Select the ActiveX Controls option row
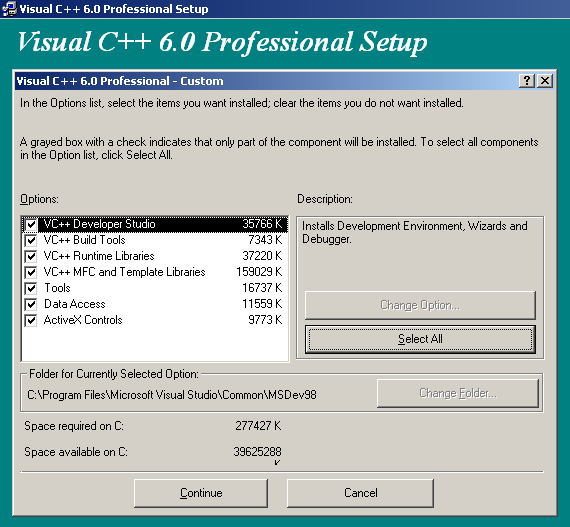 coord(155,320)
